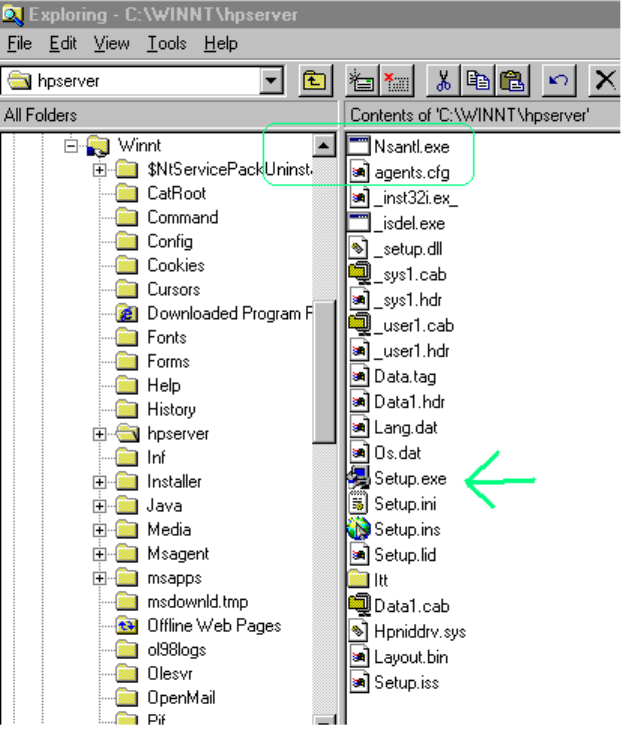Select the Setup.iss file name
The width and height of the screenshot is (625, 734).
[x=407, y=684]
